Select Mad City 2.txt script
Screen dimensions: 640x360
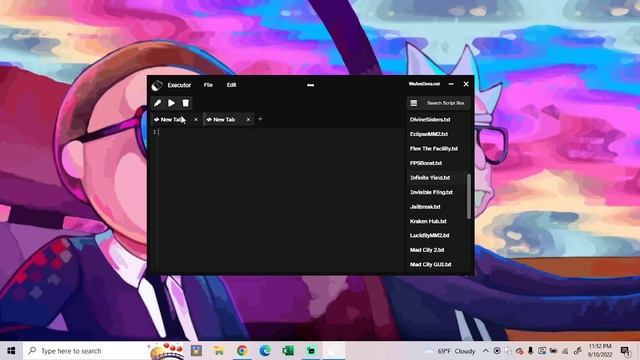pyautogui.click(x=427, y=250)
